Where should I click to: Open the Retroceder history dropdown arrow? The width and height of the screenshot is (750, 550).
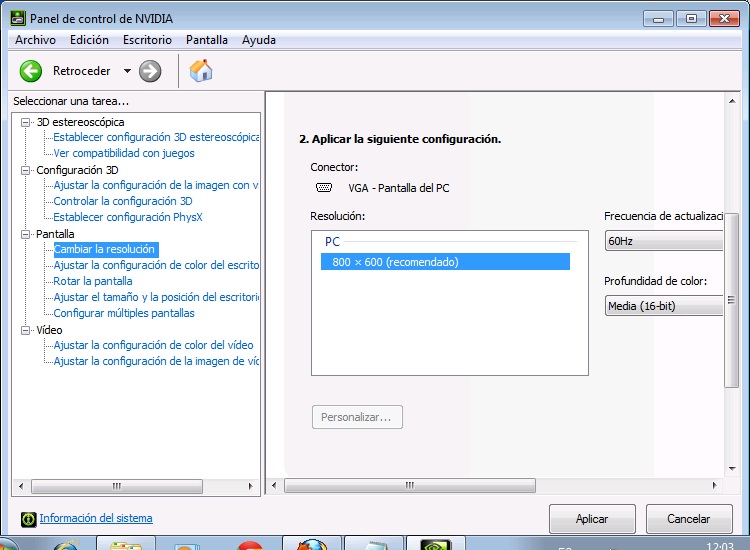(x=127, y=71)
